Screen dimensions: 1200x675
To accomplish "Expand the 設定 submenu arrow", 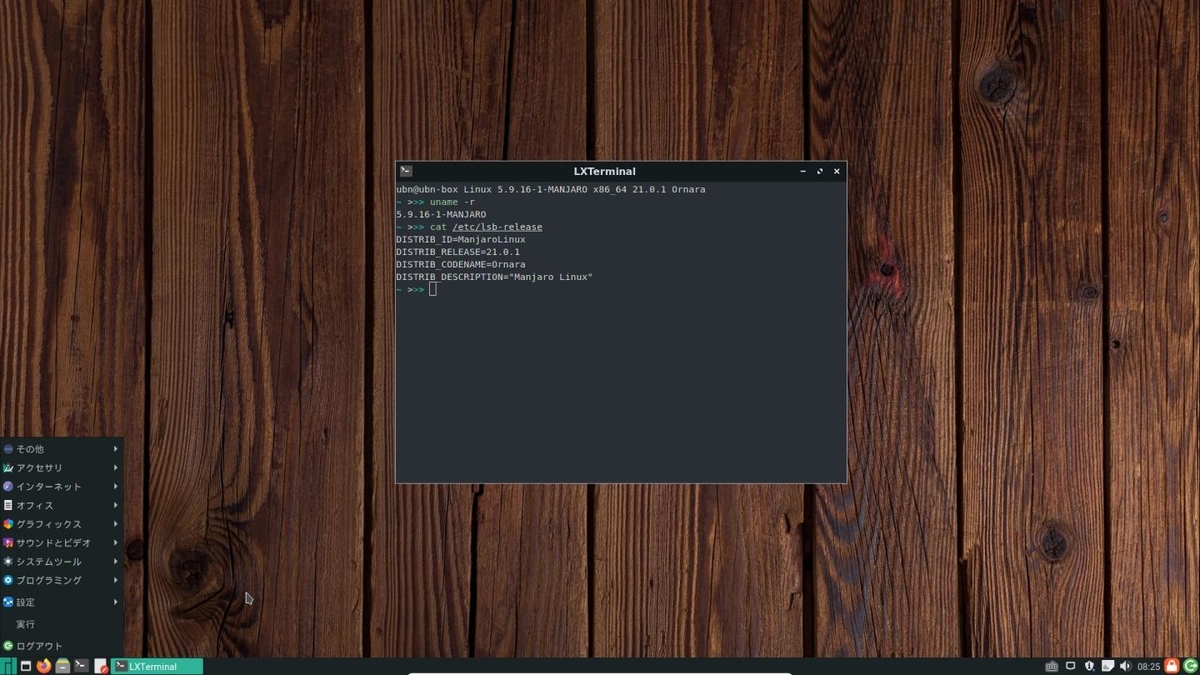I will (x=116, y=602).
